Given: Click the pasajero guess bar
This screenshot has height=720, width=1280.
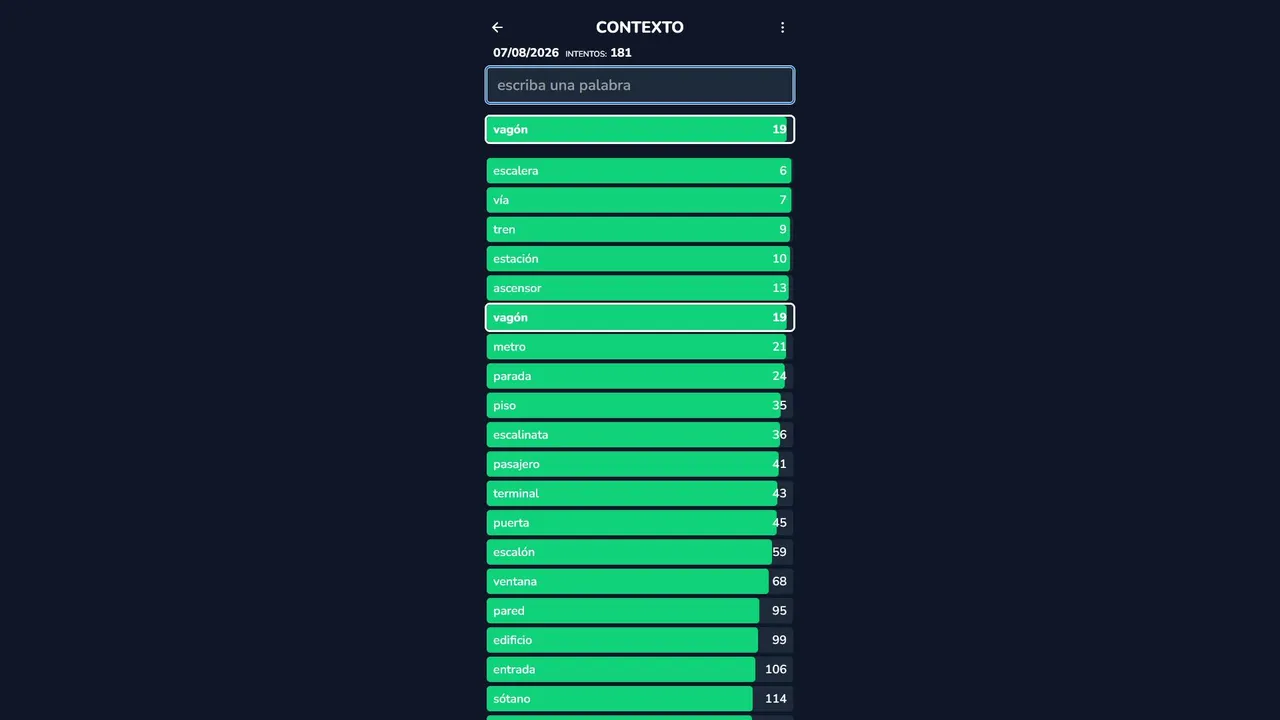Looking at the screenshot, I should pos(640,464).
